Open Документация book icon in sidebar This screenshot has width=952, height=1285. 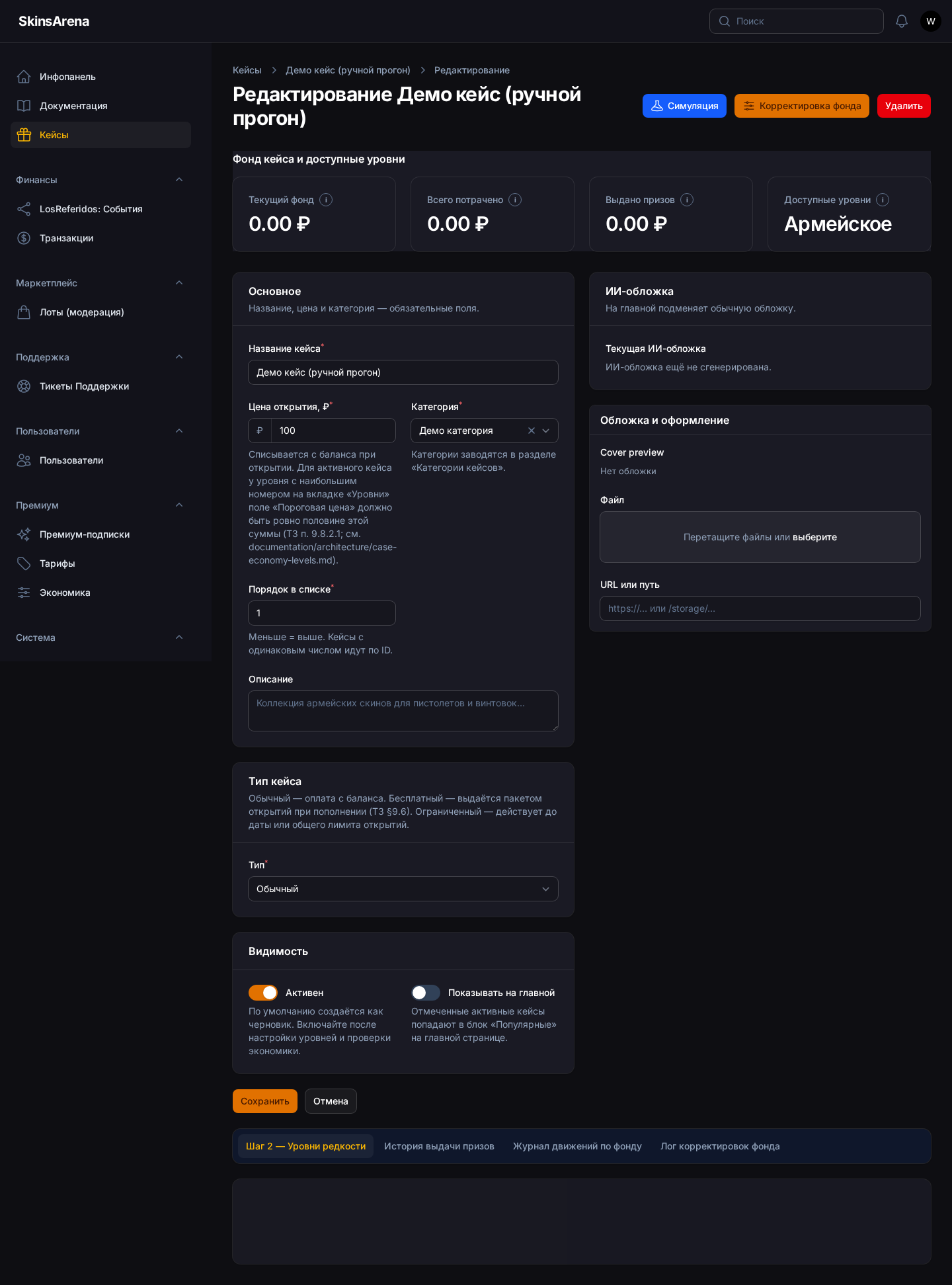(x=24, y=106)
